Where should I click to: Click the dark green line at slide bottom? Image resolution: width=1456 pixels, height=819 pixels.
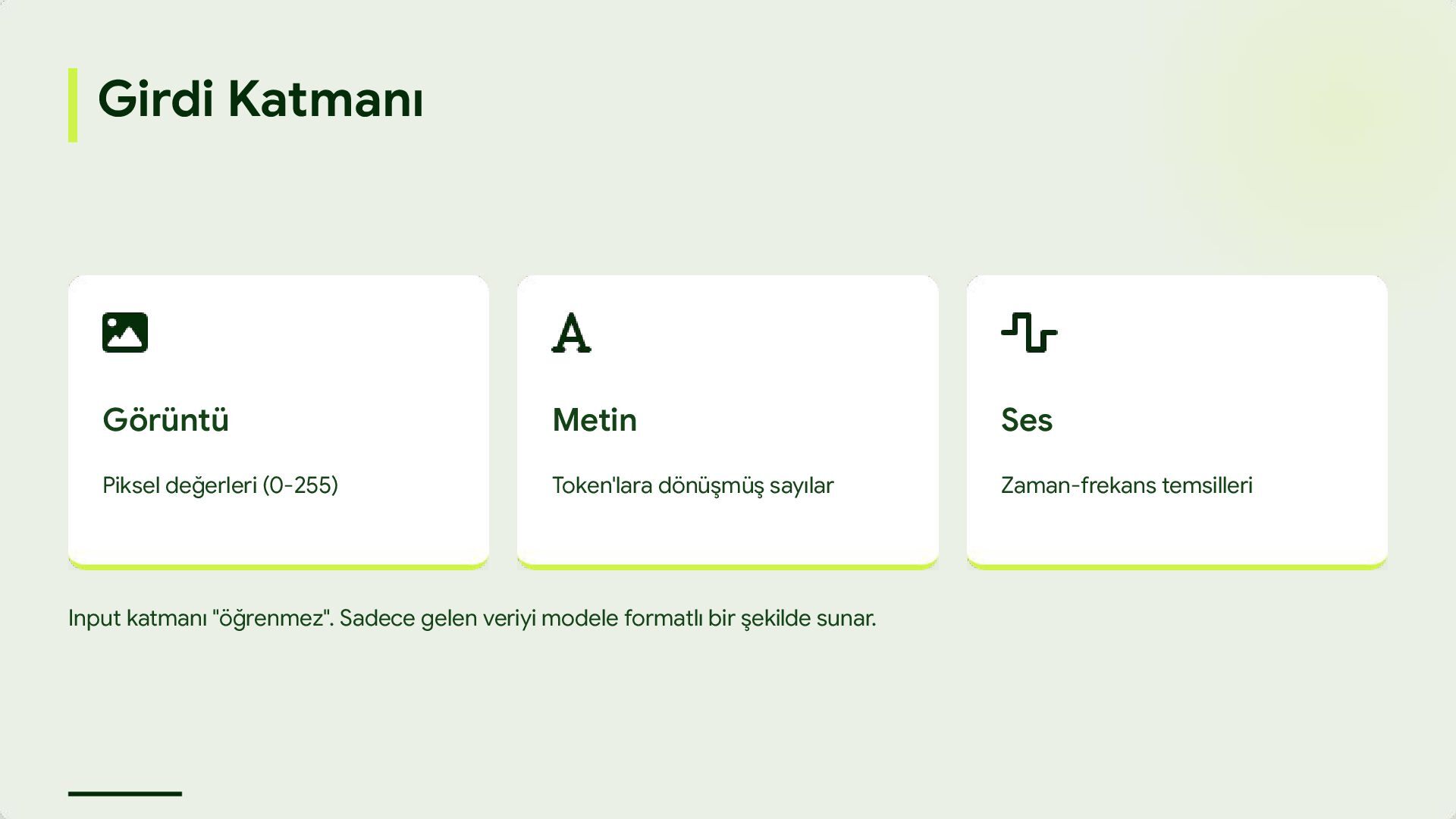click(x=125, y=794)
